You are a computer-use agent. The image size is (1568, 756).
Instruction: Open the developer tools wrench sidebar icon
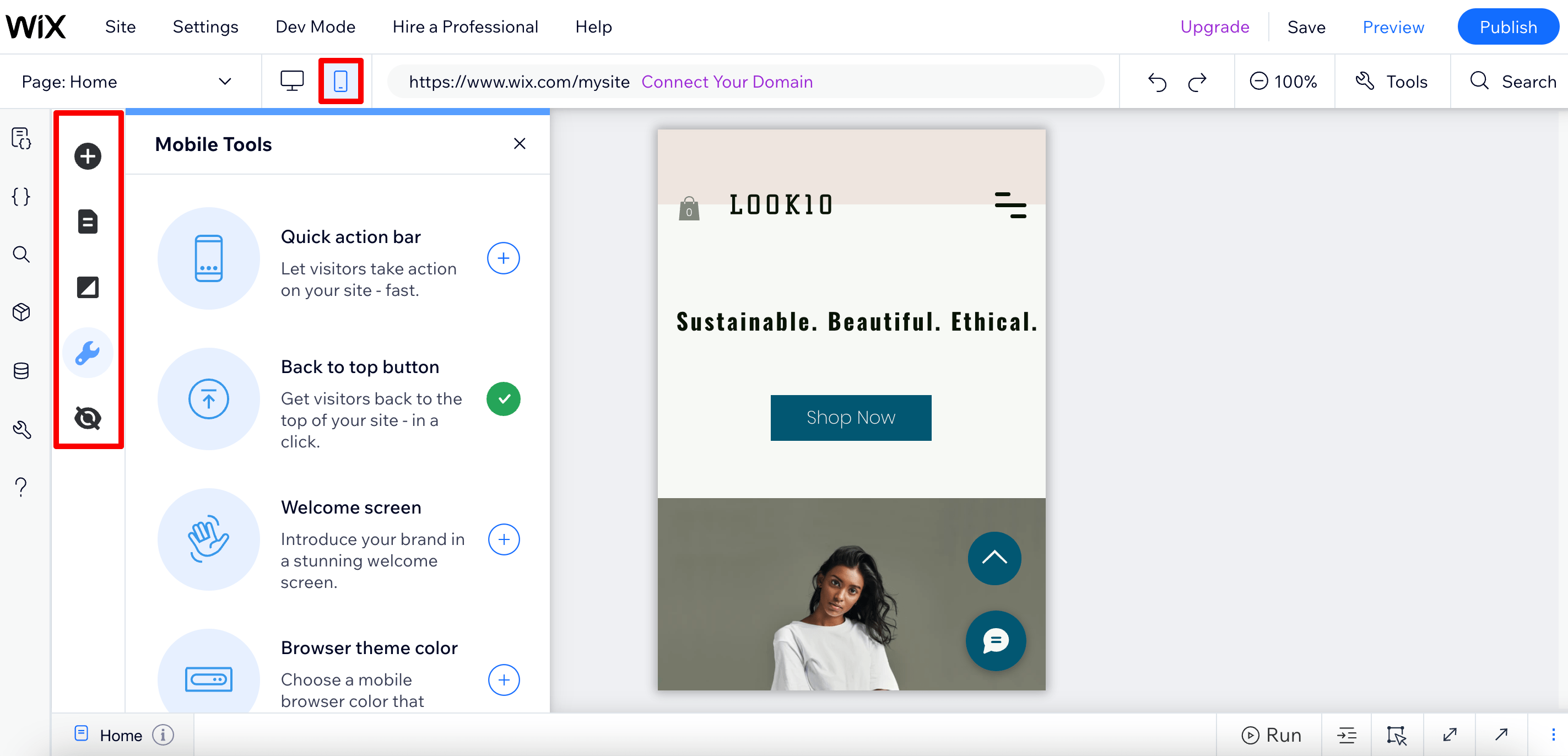click(21, 430)
